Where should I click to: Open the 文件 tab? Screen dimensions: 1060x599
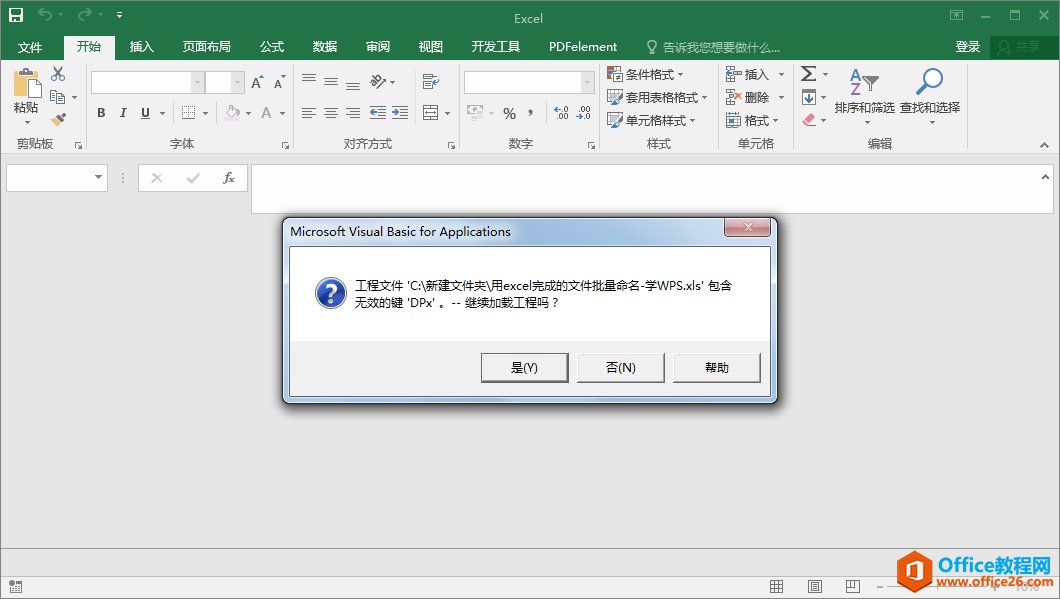click(x=30, y=47)
